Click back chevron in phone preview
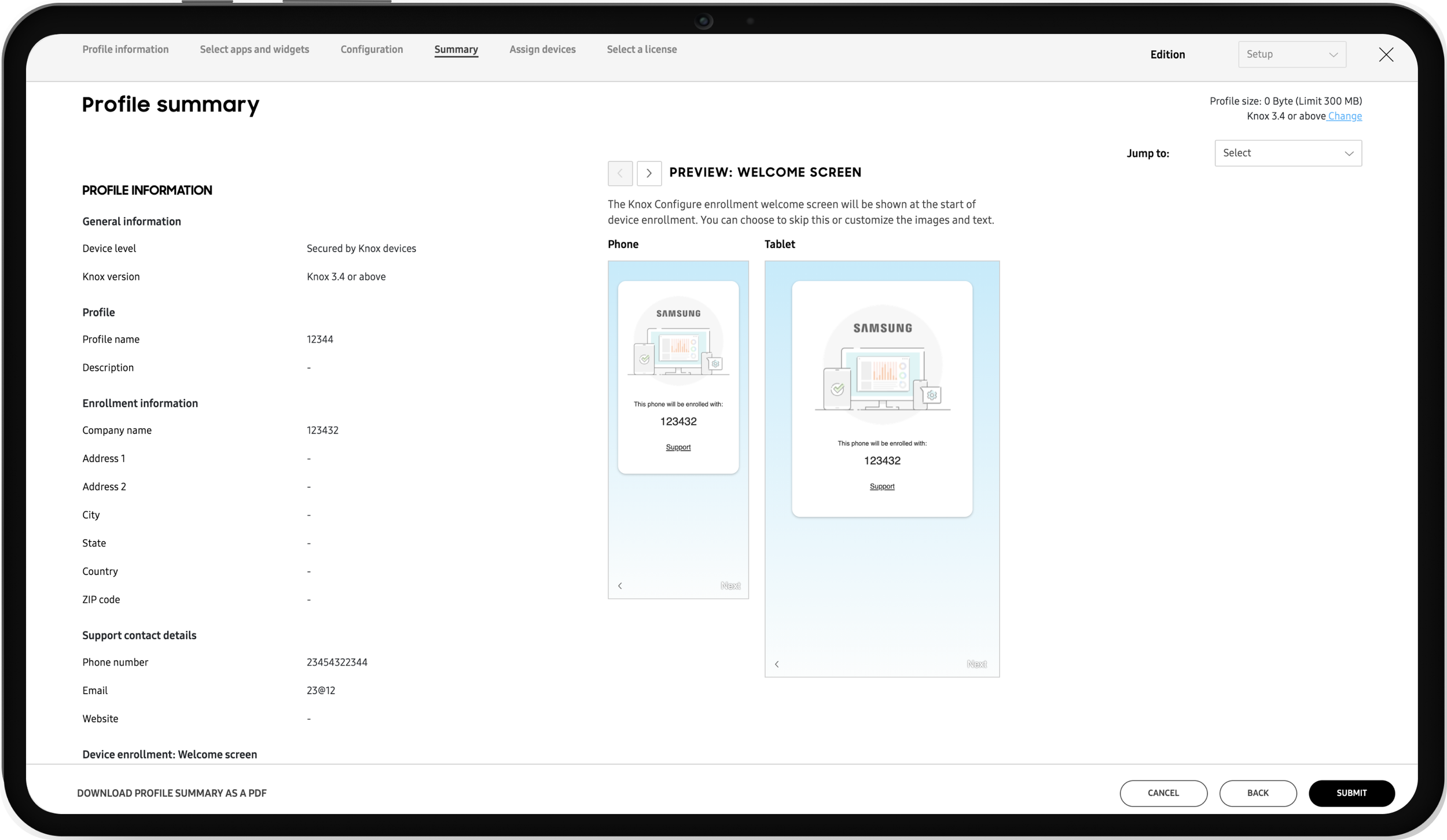The height and width of the screenshot is (840, 1447). click(620, 585)
